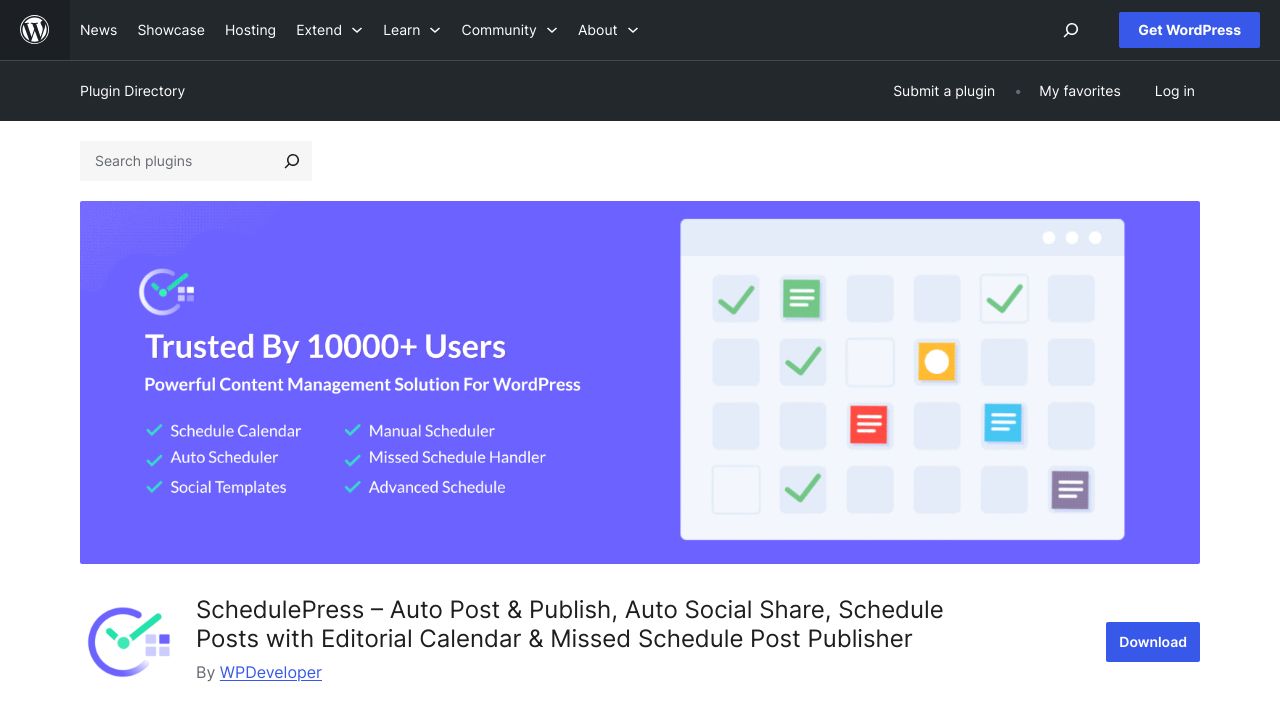Focus the Search plugins input field
The image size is (1280, 720).
[180, 161]
